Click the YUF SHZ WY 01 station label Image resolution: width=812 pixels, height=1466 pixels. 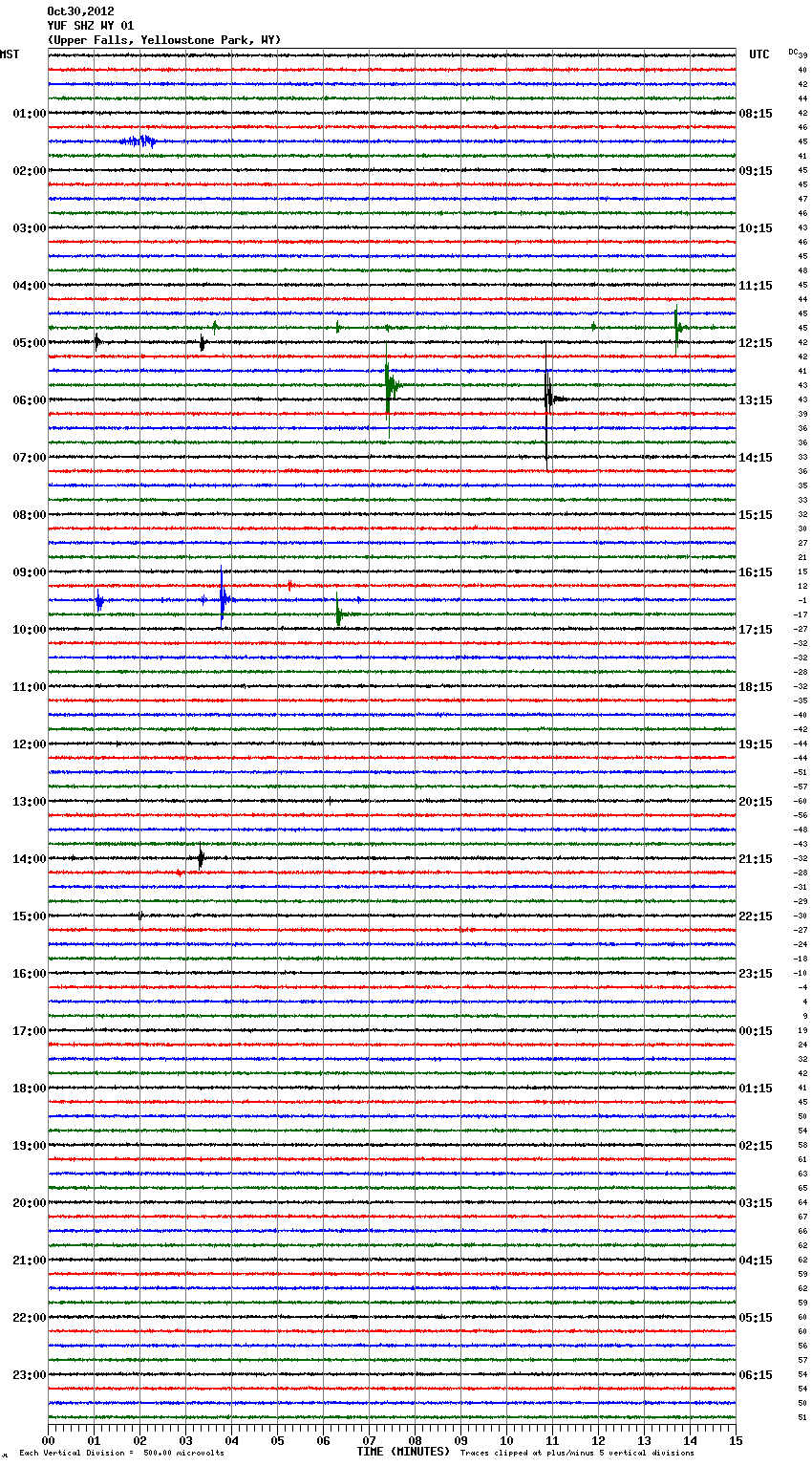coord(91,26)
